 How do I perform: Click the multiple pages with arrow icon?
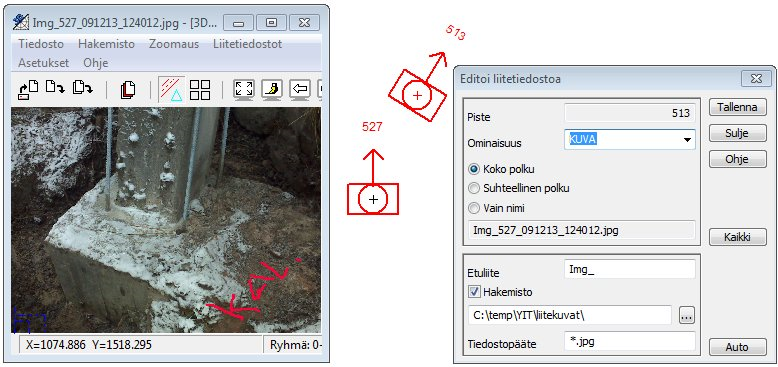point(82,88)
